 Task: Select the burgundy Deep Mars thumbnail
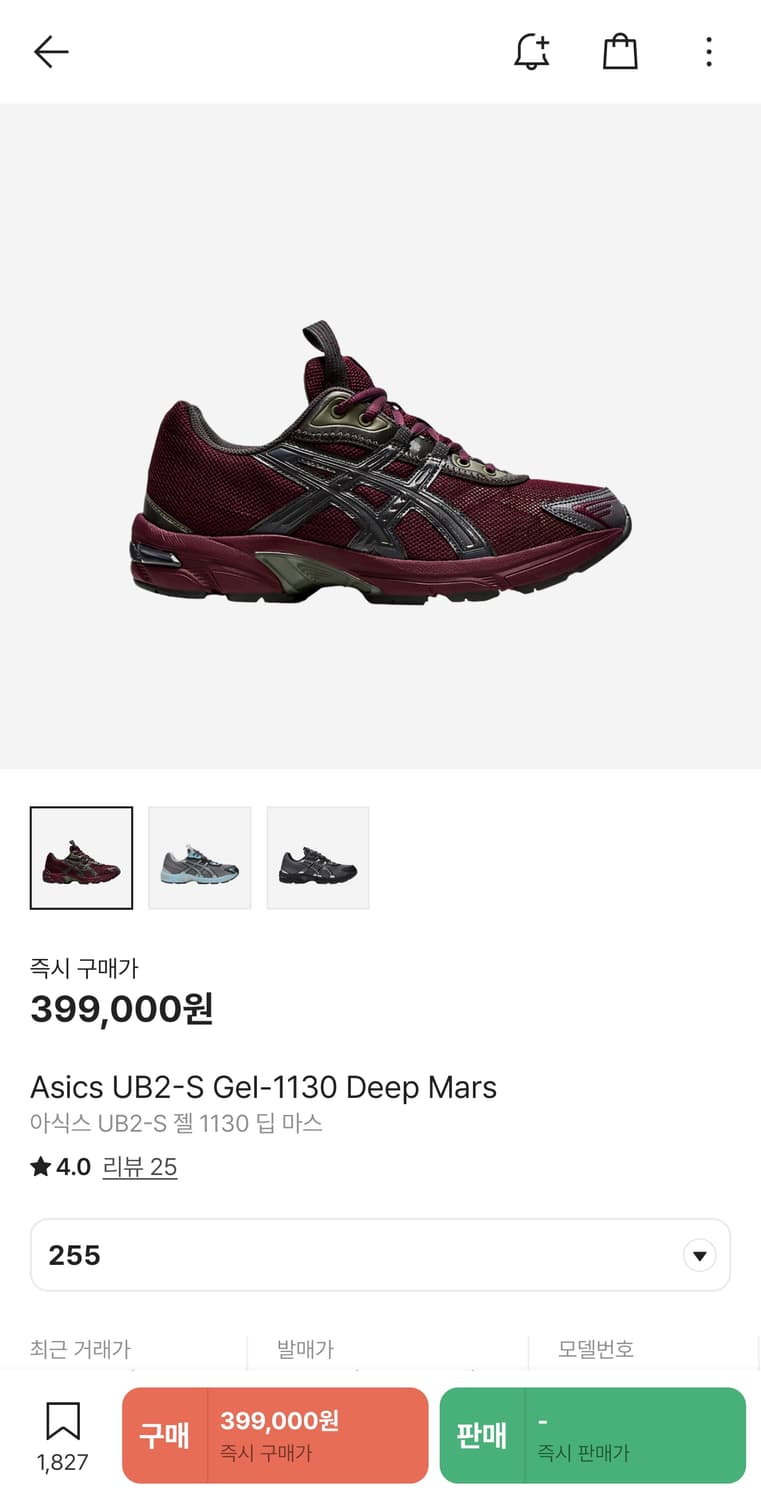click(81, 858)
